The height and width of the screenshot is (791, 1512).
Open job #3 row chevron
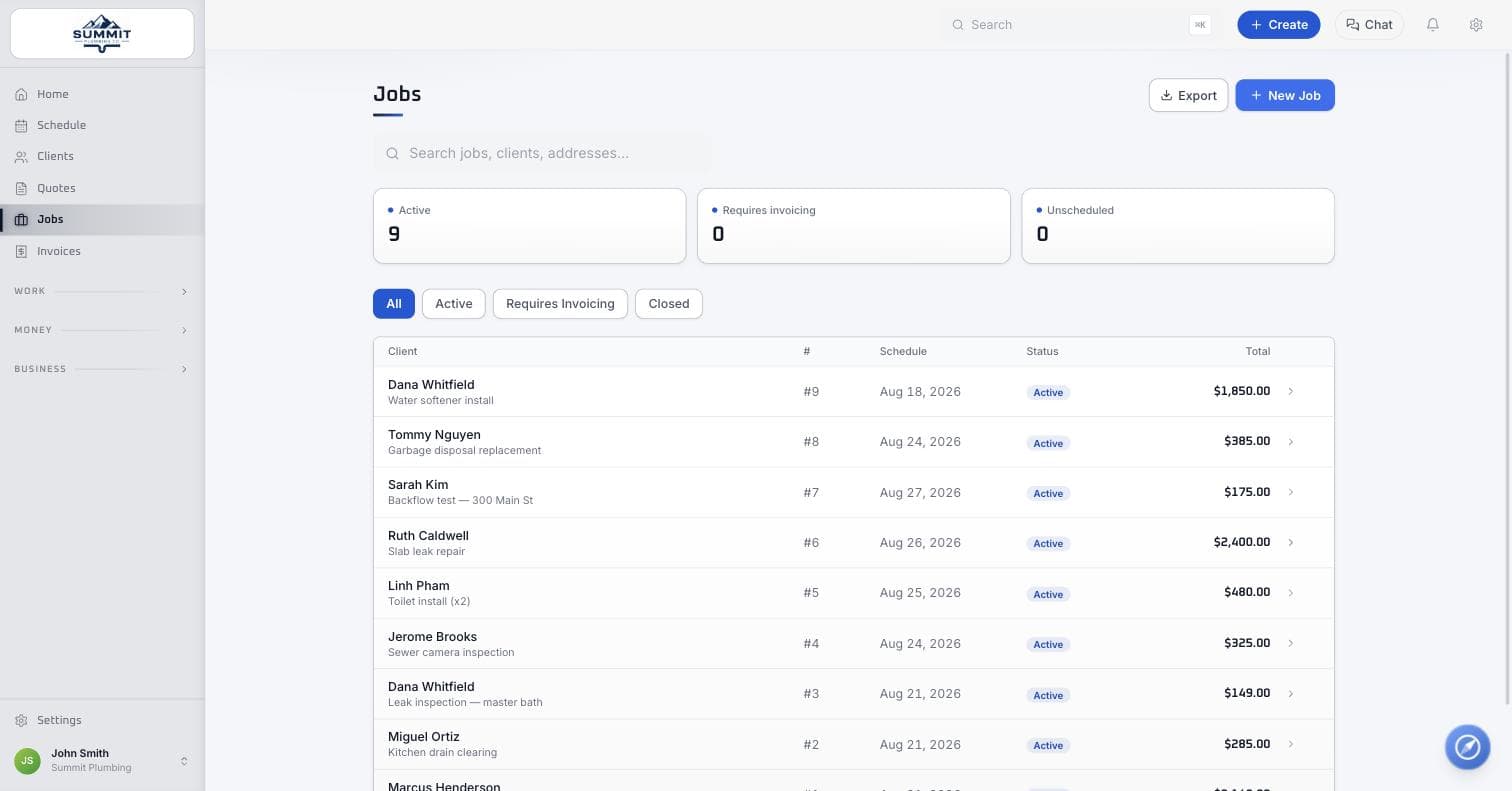point(1291,694)
